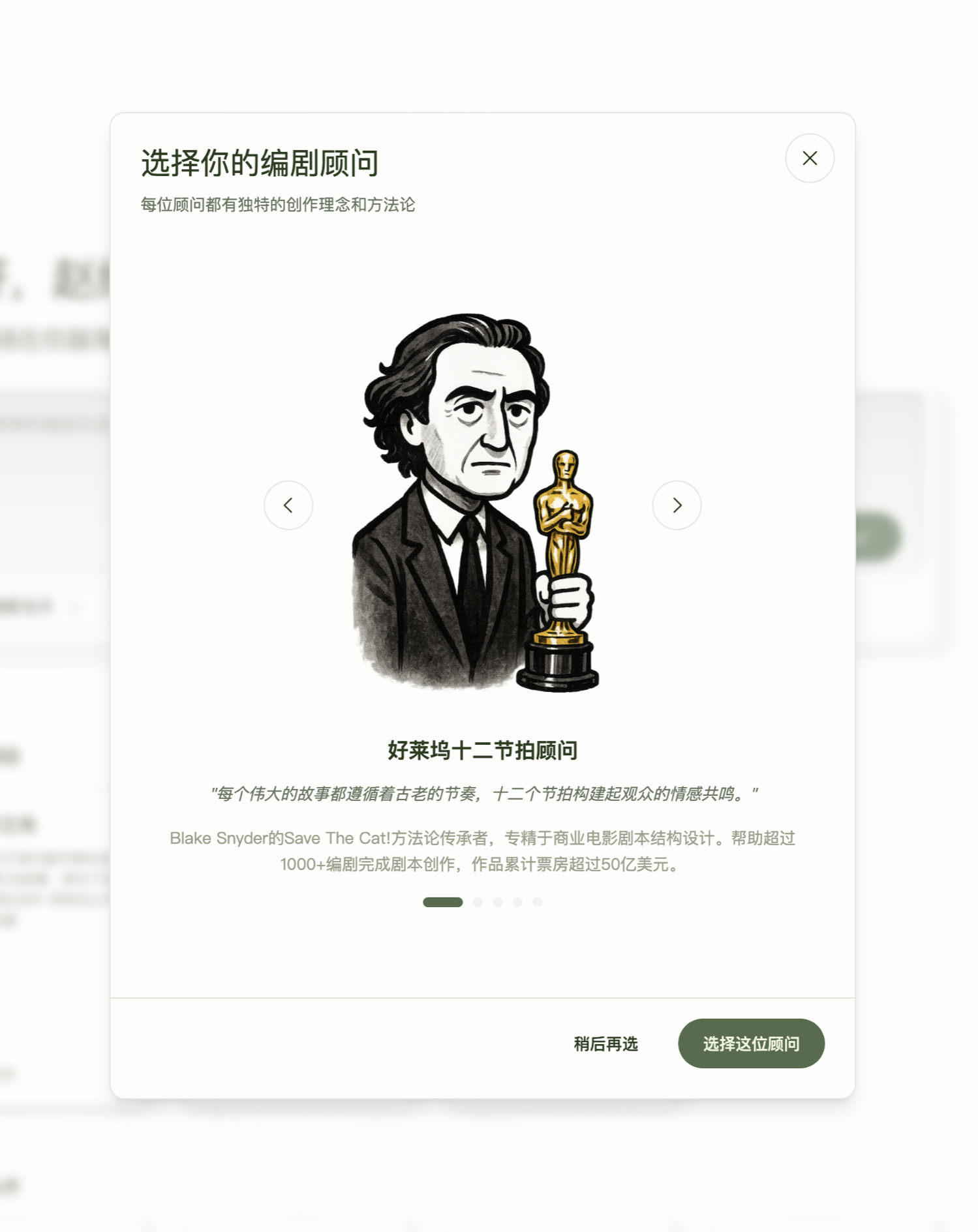Click the italic advisor quote text
The image size is (978, 1232).
(483, 794)
